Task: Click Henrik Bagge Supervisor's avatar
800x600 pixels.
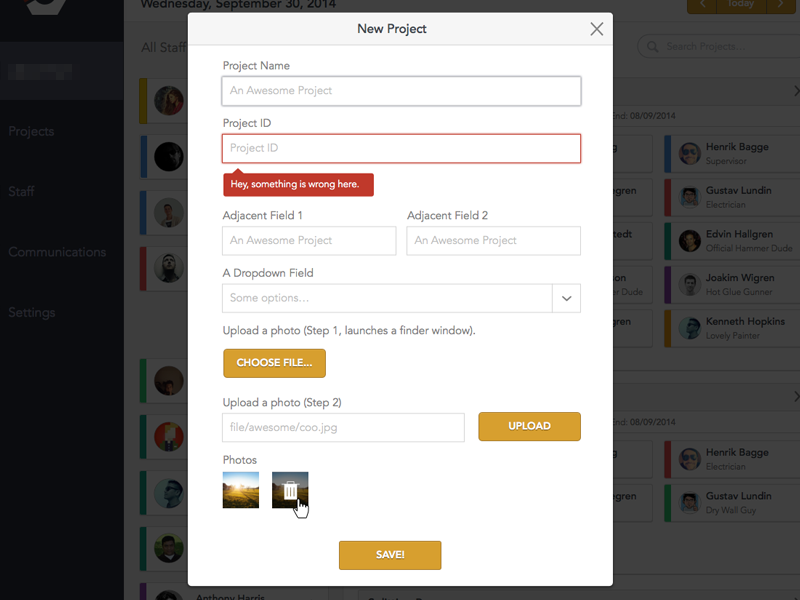Action: point(689,153)
